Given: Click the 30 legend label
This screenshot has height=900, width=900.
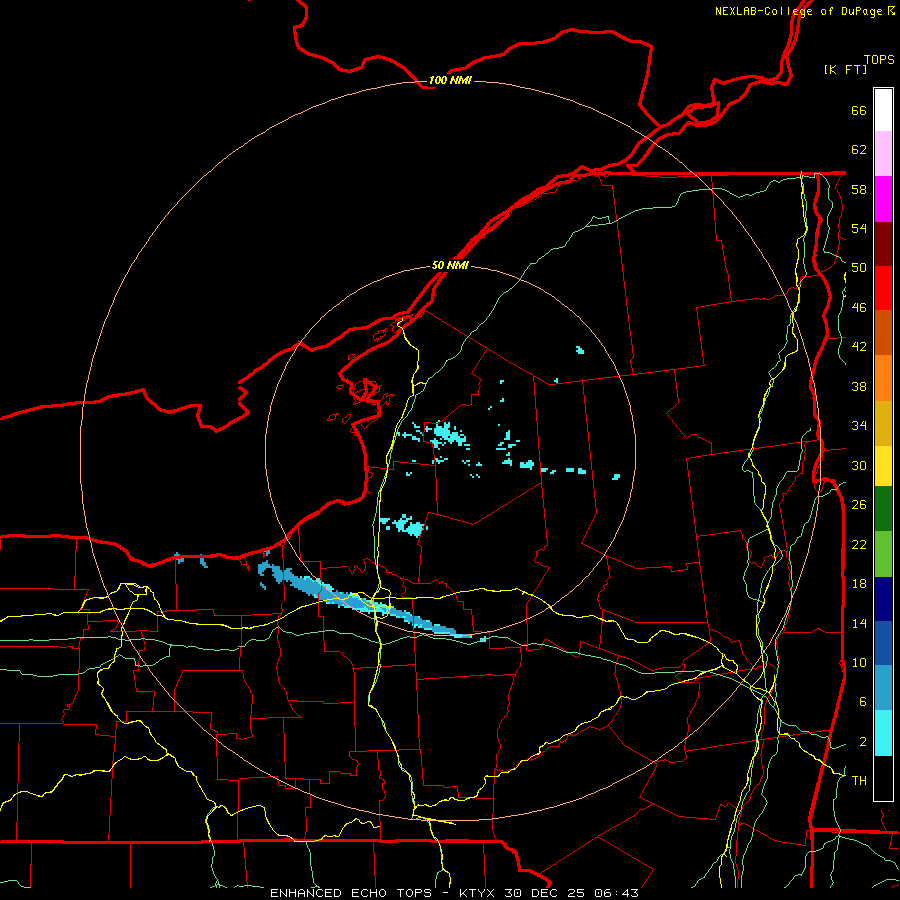Looking at the screenshot, I should 859,465.
